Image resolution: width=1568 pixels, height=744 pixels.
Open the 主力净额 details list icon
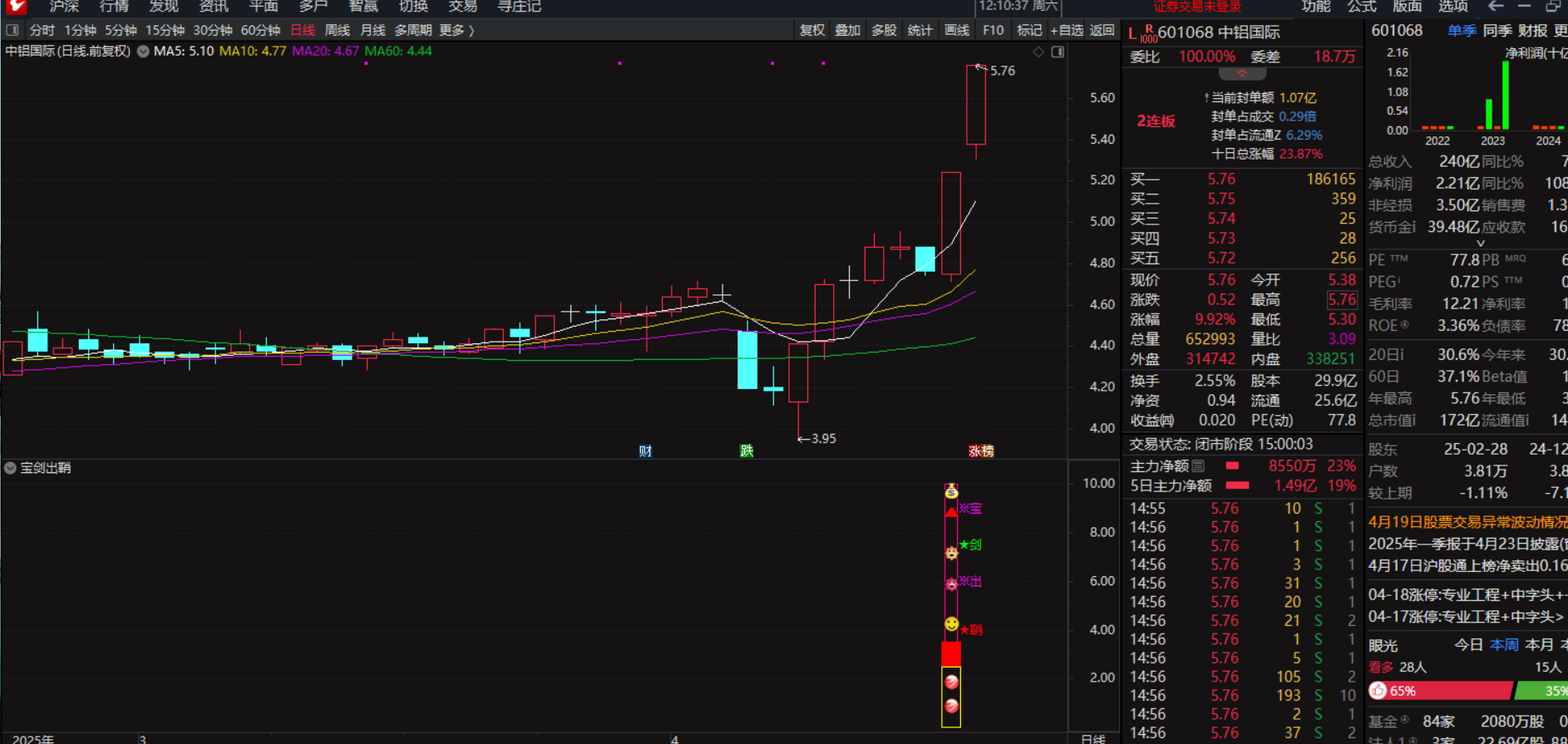click(x=1198, y=466)
